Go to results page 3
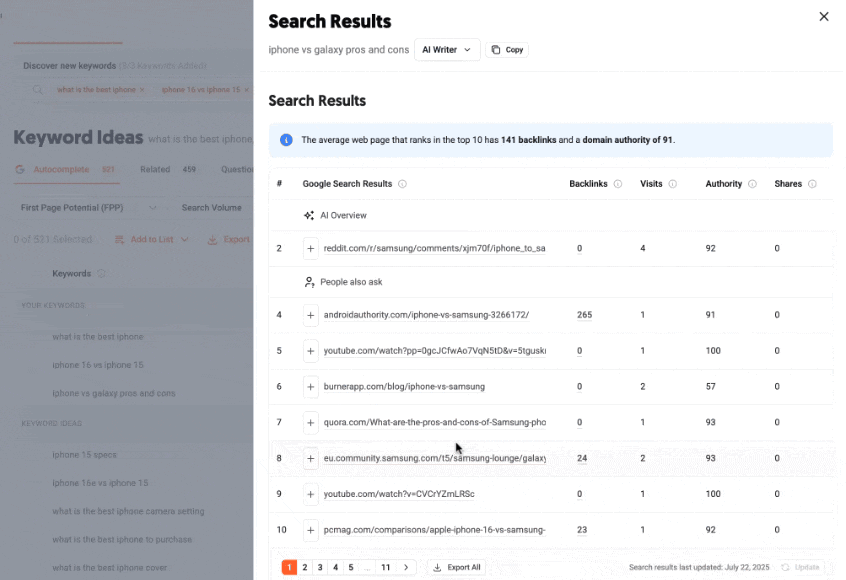846x580 pixels. pos(320,567)
